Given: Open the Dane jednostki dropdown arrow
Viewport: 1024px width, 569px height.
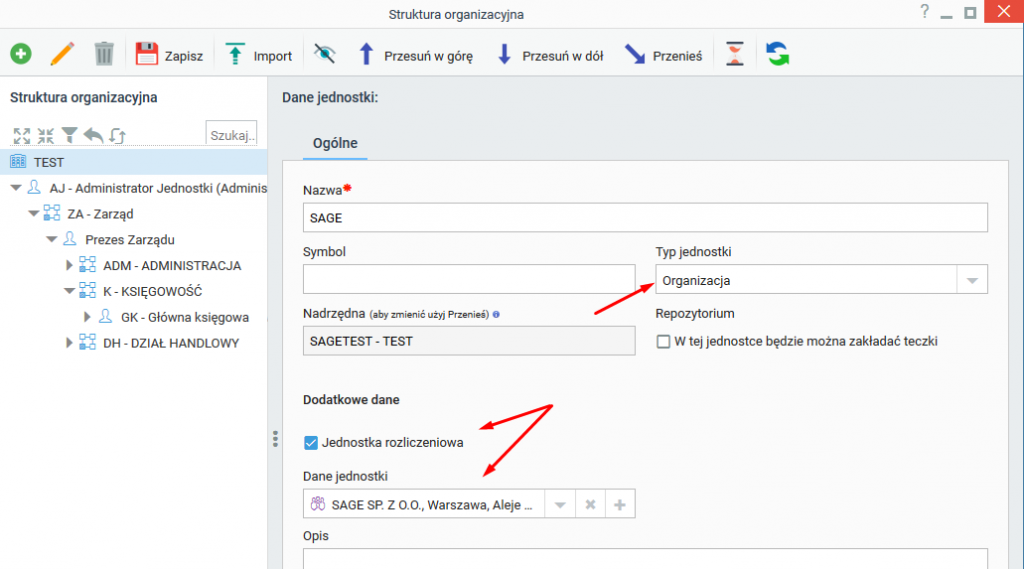Looking at the screenshot, I should tap(560, 505).
